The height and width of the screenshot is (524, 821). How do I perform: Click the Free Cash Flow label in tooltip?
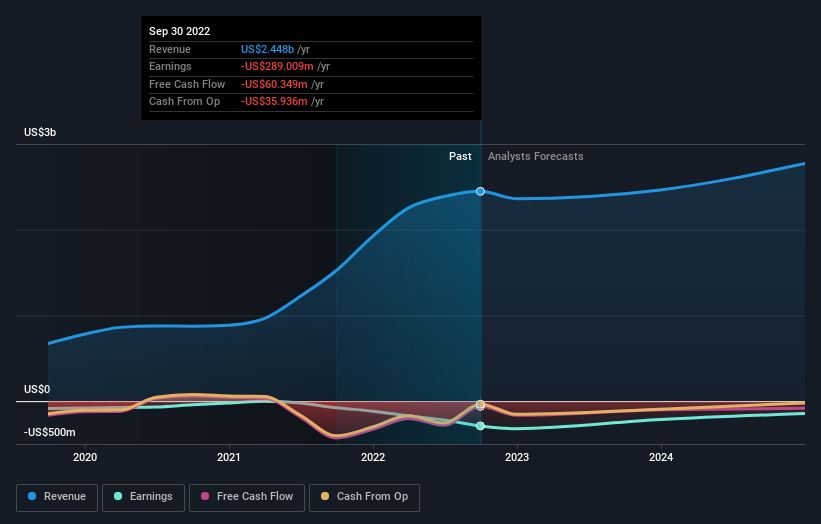(187, 84)
